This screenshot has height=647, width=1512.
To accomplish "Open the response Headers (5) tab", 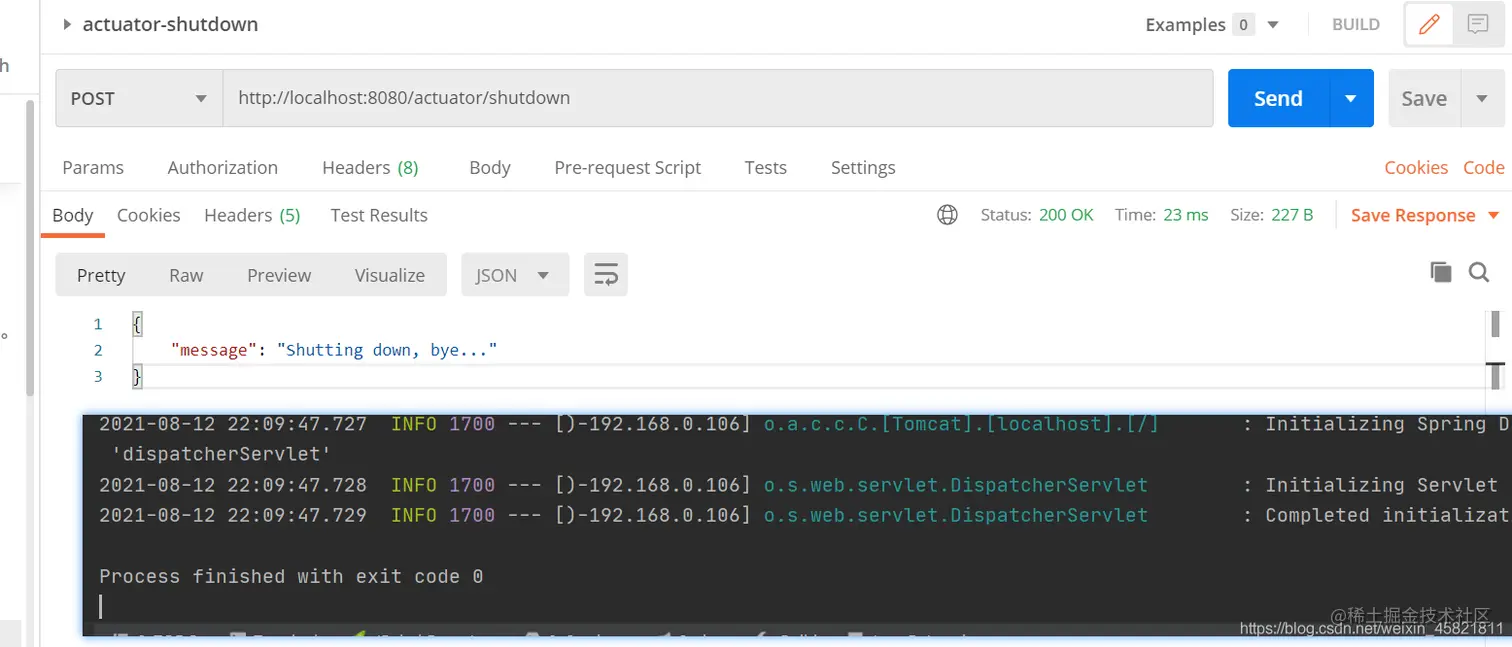I will pos(252,215).
